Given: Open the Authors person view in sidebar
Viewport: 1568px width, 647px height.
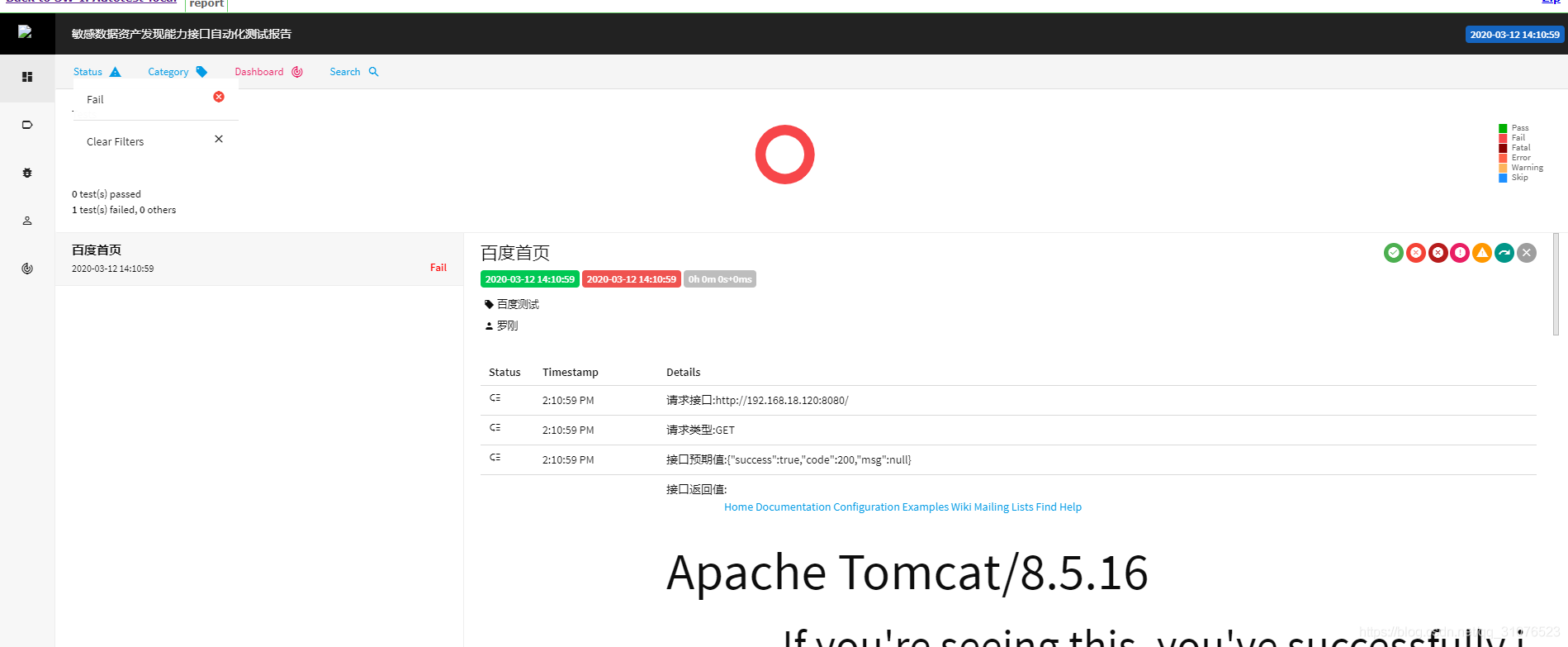Looking at the screenshot, I should click(x=27, y=221).
